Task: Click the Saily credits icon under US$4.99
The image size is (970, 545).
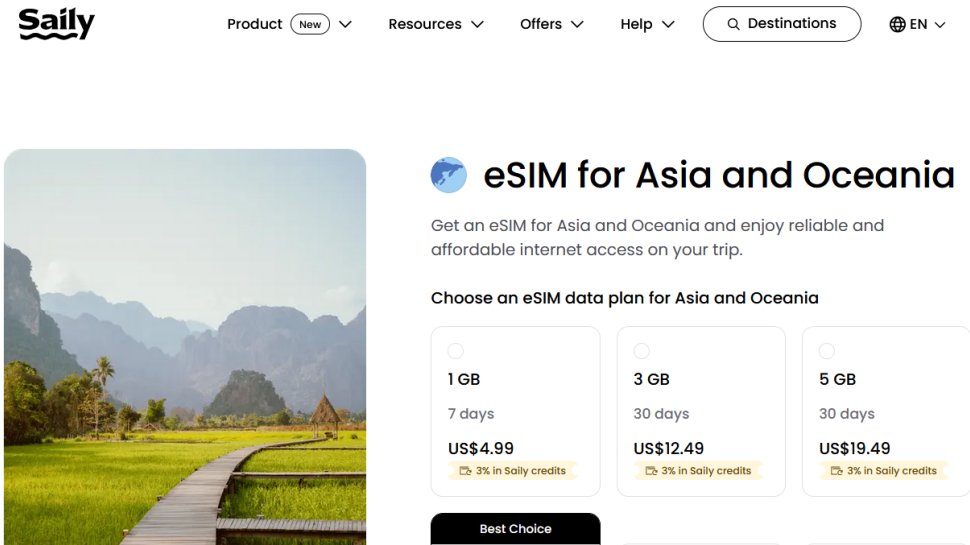Action: tap(465, 471)
